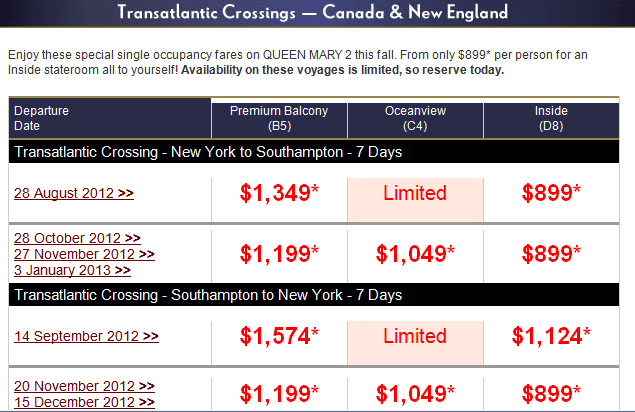Click the Premium Balcony (B5) column header

click(279, 119)
